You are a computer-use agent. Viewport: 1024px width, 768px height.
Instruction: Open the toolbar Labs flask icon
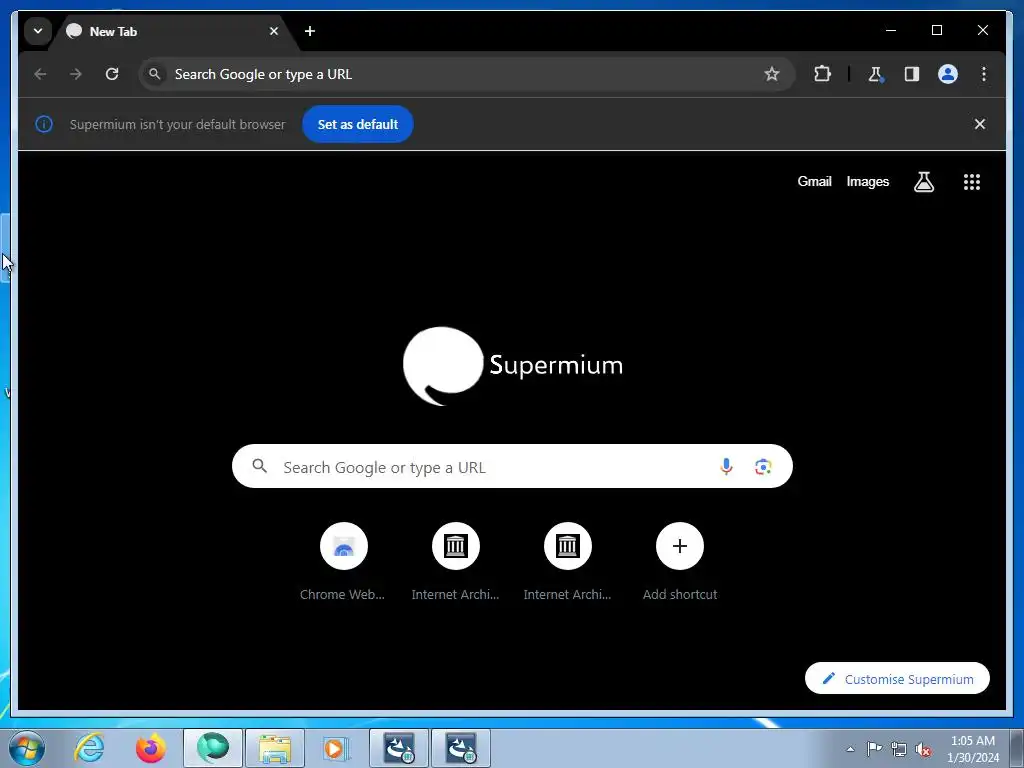tap(876, 74)
